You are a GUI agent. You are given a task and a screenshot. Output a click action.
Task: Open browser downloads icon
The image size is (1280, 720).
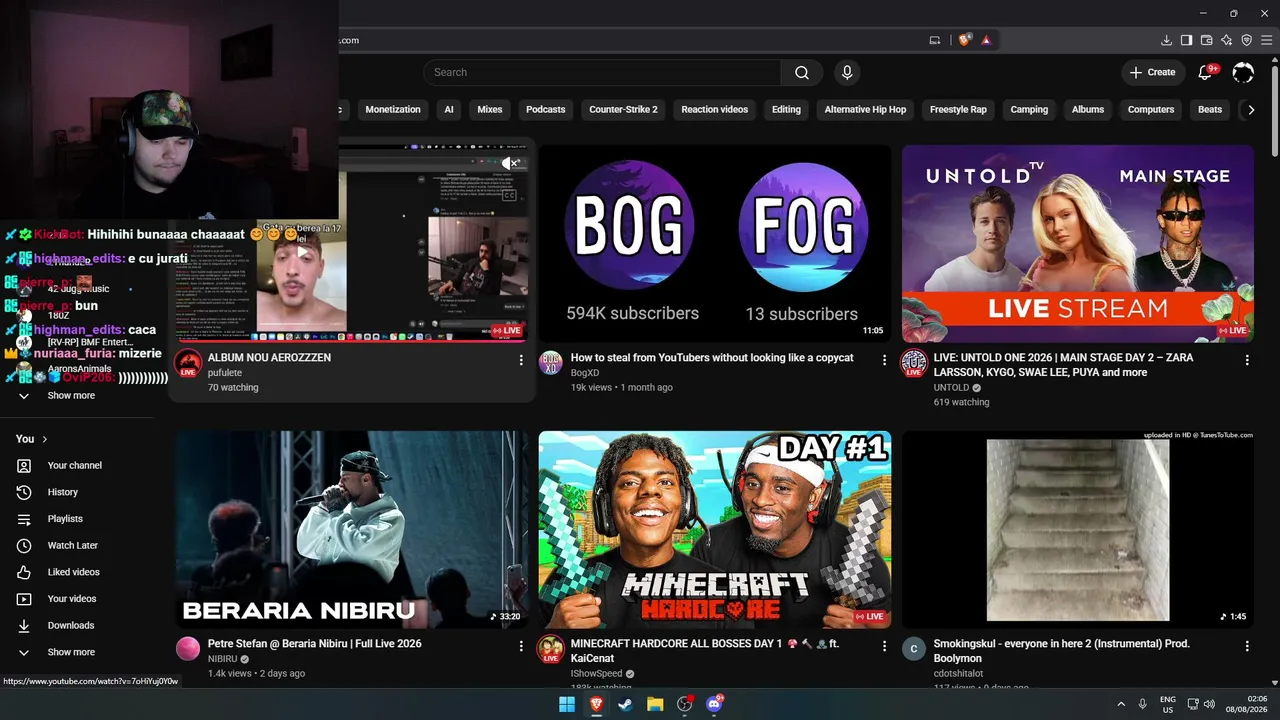tap(1166, 40)
